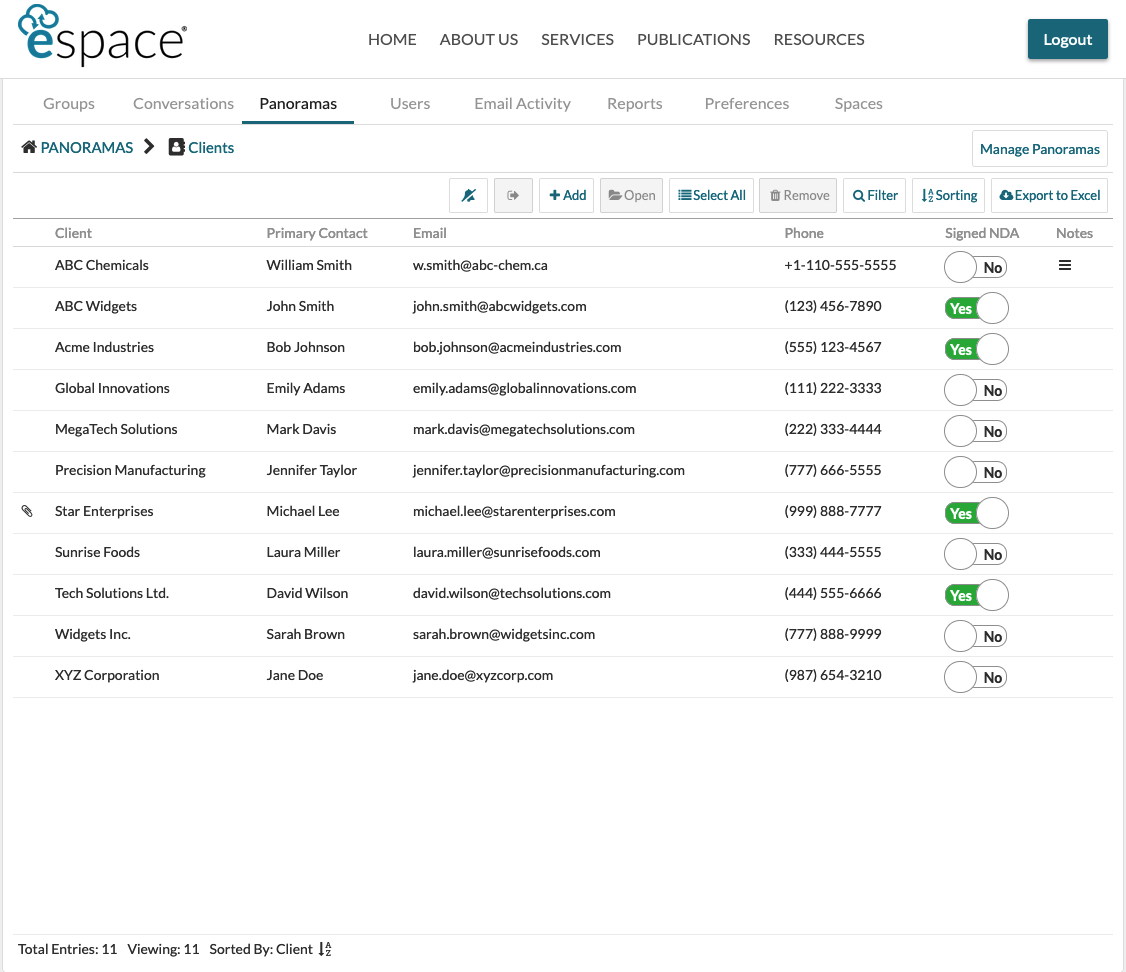The height and width of the screenshot is (972, 1126).
Task: Enable Signed NDA for MegaTech Solutions
Action: click(x=976, y=431)
